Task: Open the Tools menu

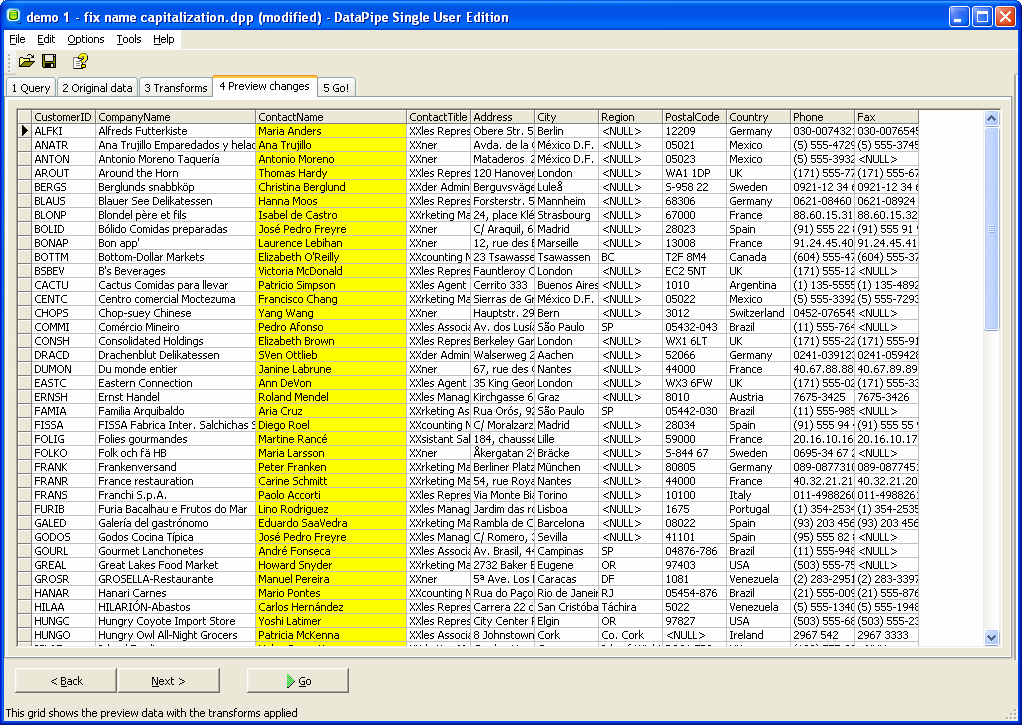Action: click(x=129, y=39)
